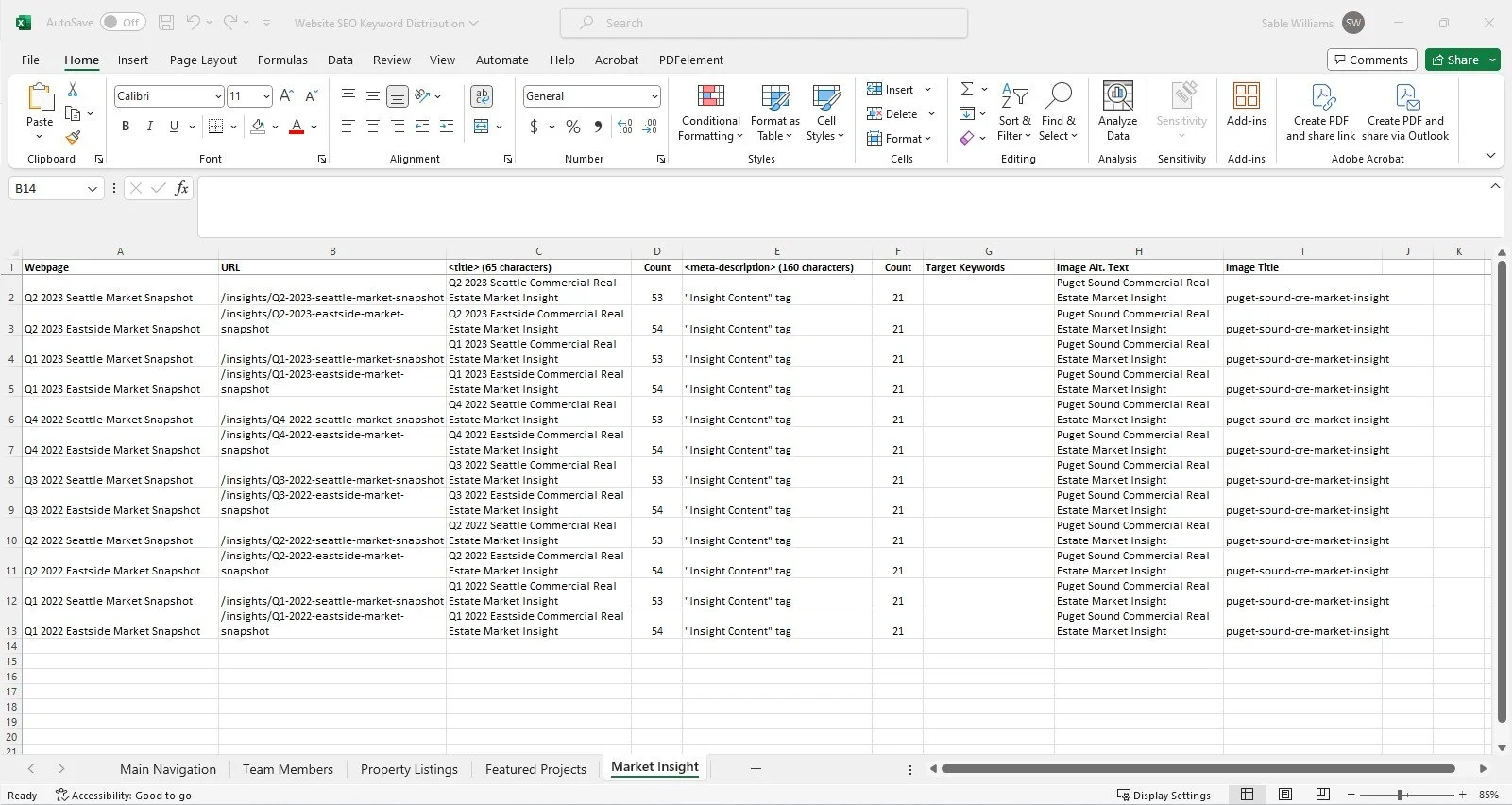The width and height of the screenshot is (1512, 805).
Task: Click Accessibility: Good to go status
Action: 123,796
